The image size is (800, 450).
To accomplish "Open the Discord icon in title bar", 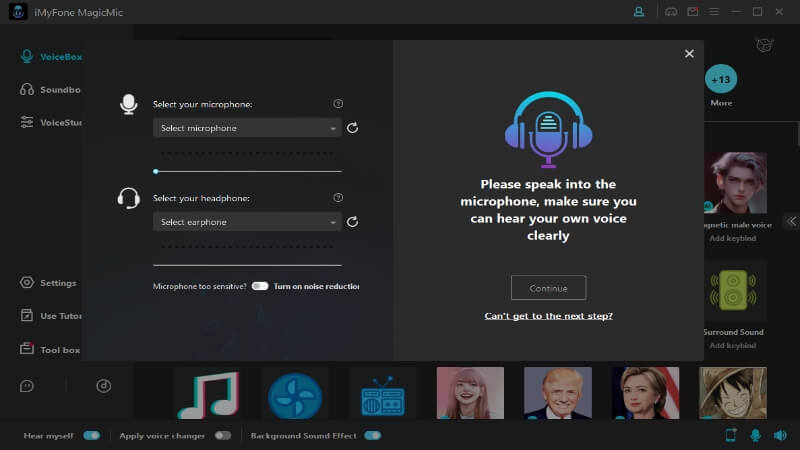I will tap(671, 12).
